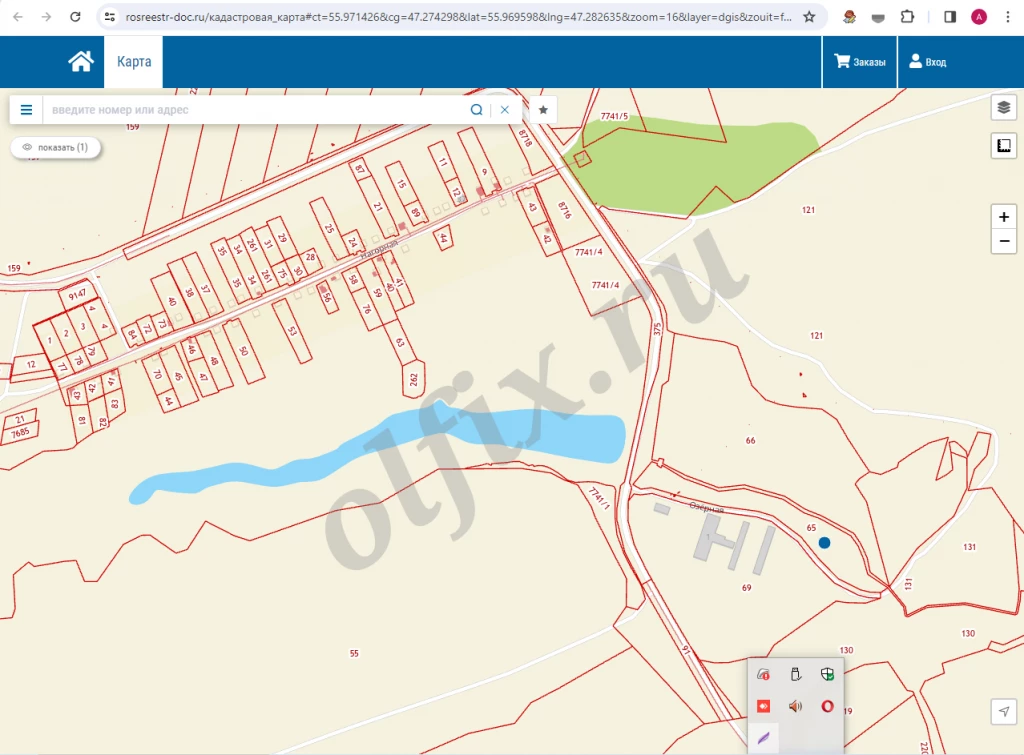Toggle the "показать (1)" visibility button

tap(55, 147)
